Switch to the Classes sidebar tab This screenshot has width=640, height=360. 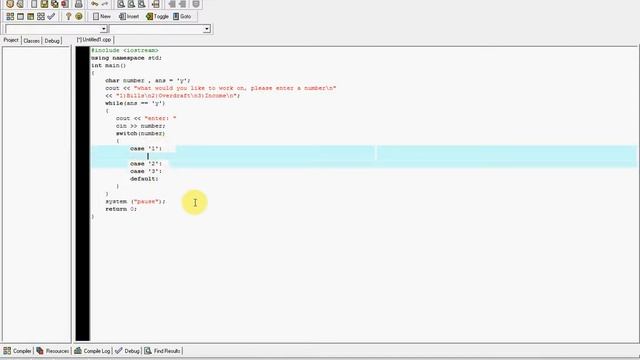tap(31, 41)
